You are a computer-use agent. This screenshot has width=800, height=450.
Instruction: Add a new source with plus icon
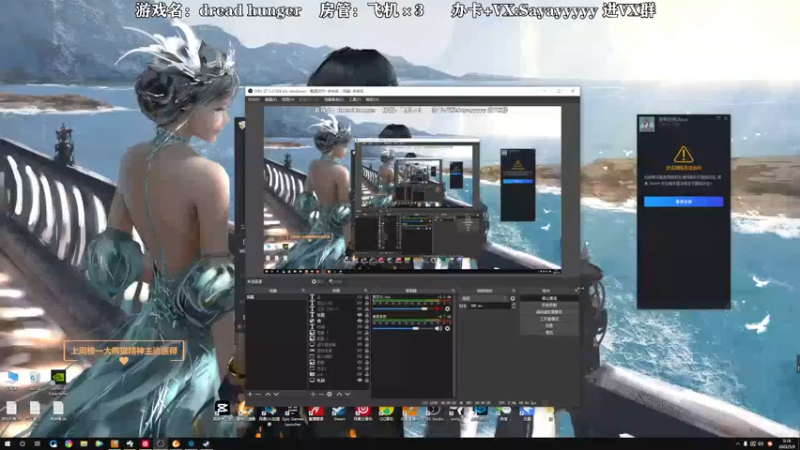pyautogui.click(x=313, y=394)
